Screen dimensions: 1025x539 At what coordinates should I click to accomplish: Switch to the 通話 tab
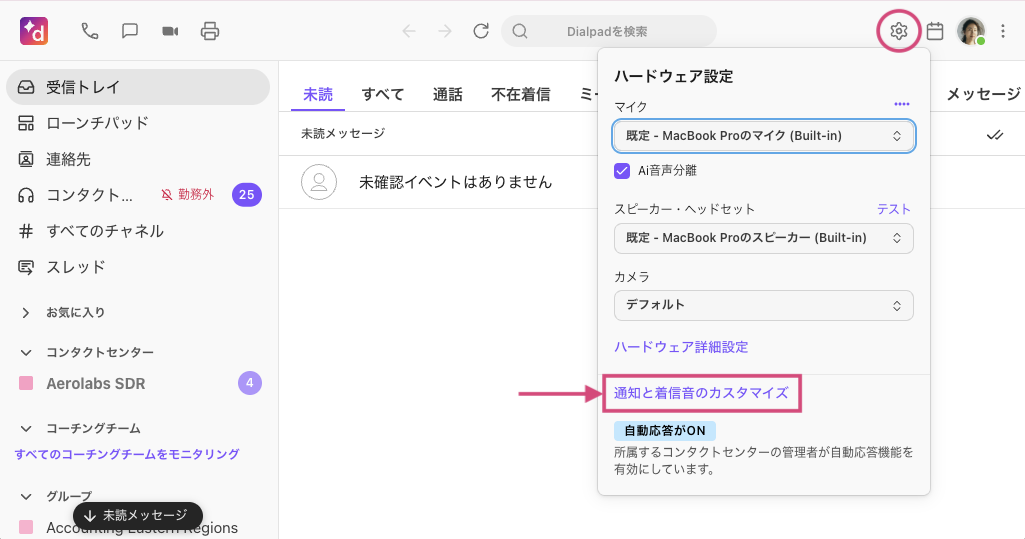pos(447,94)
